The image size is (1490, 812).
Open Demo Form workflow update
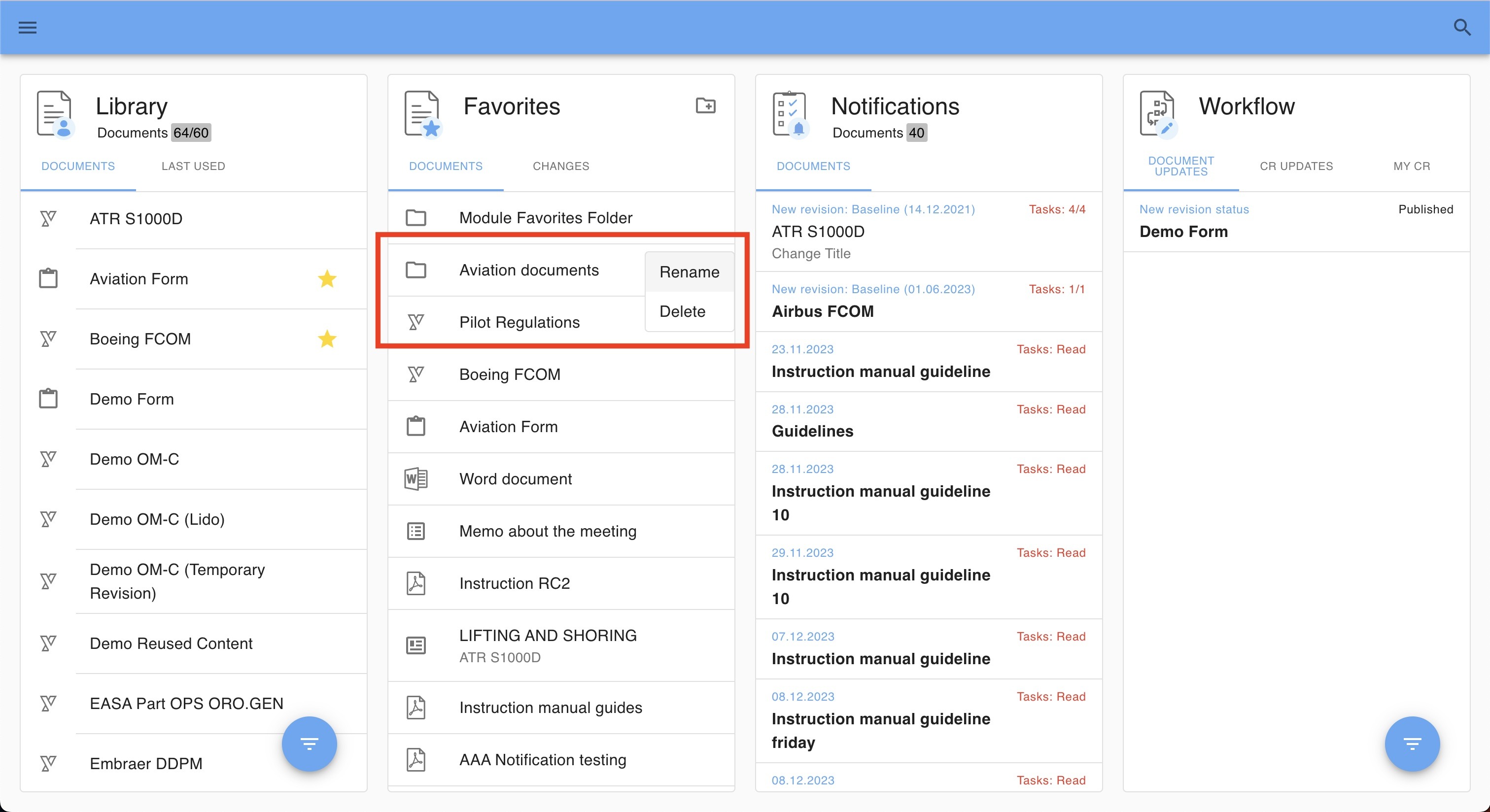[1183, 232]
